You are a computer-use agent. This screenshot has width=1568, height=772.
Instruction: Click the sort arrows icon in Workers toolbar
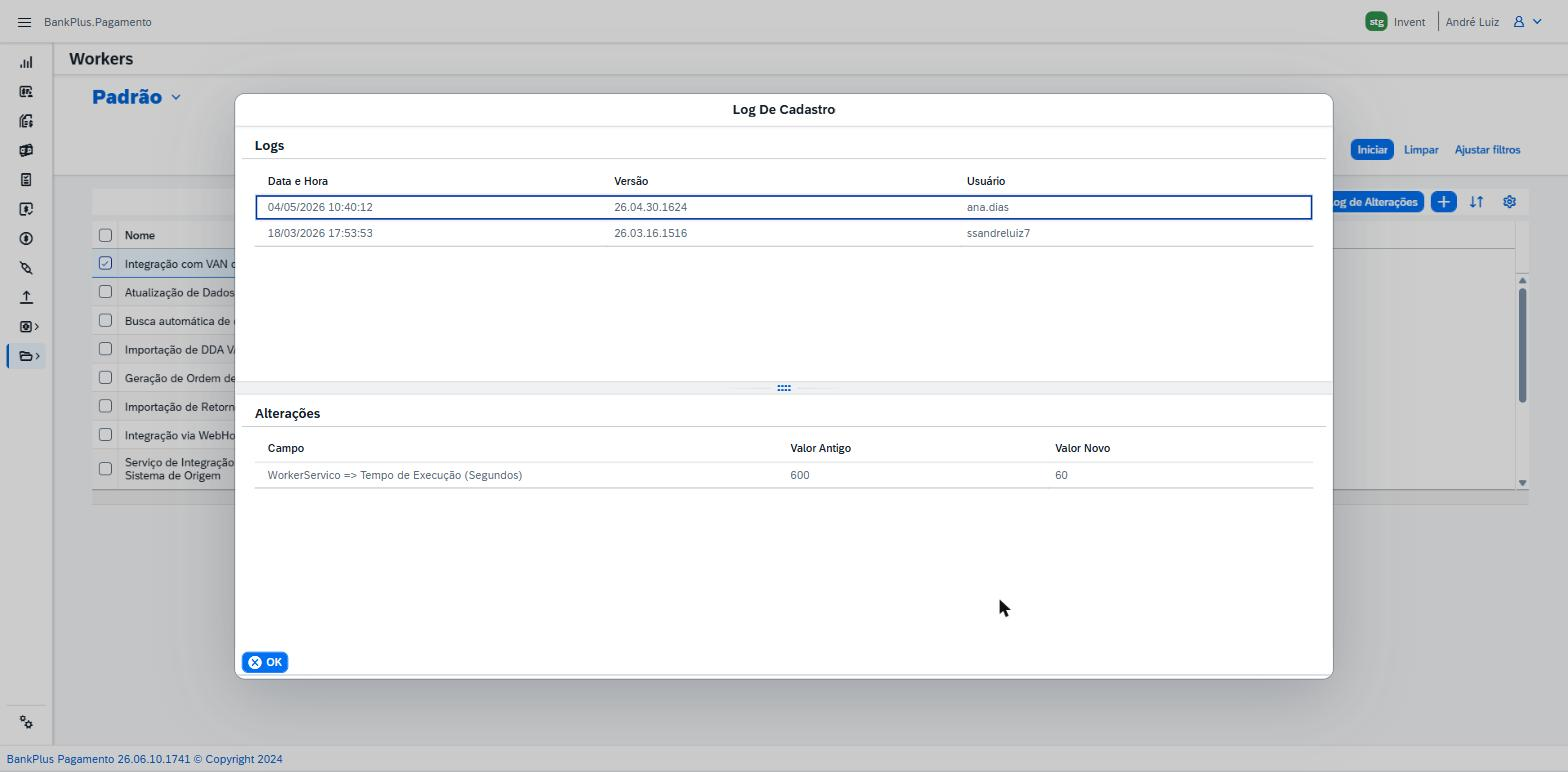click(x=1476, y=202)
